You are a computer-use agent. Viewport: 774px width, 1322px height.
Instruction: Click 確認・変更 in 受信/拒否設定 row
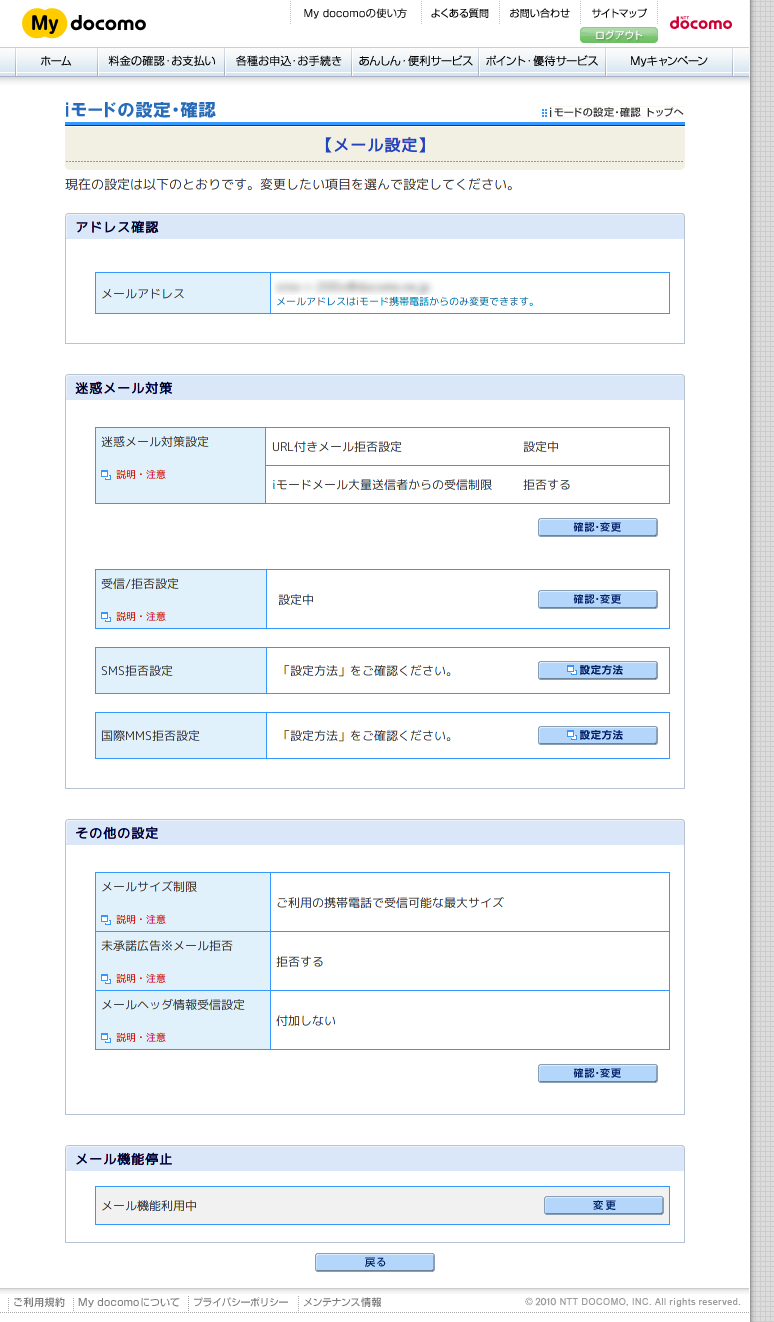[x=598, y=599]
